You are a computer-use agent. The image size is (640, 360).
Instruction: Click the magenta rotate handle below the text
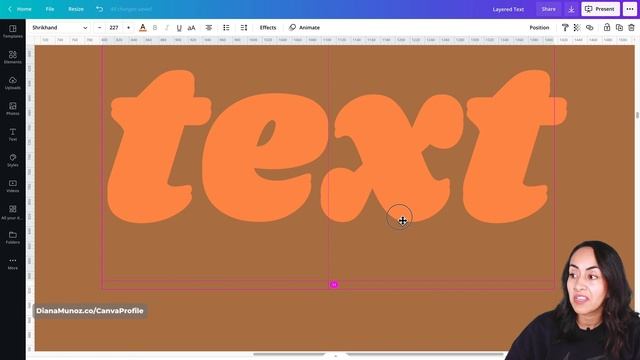(x=334, y=284)
